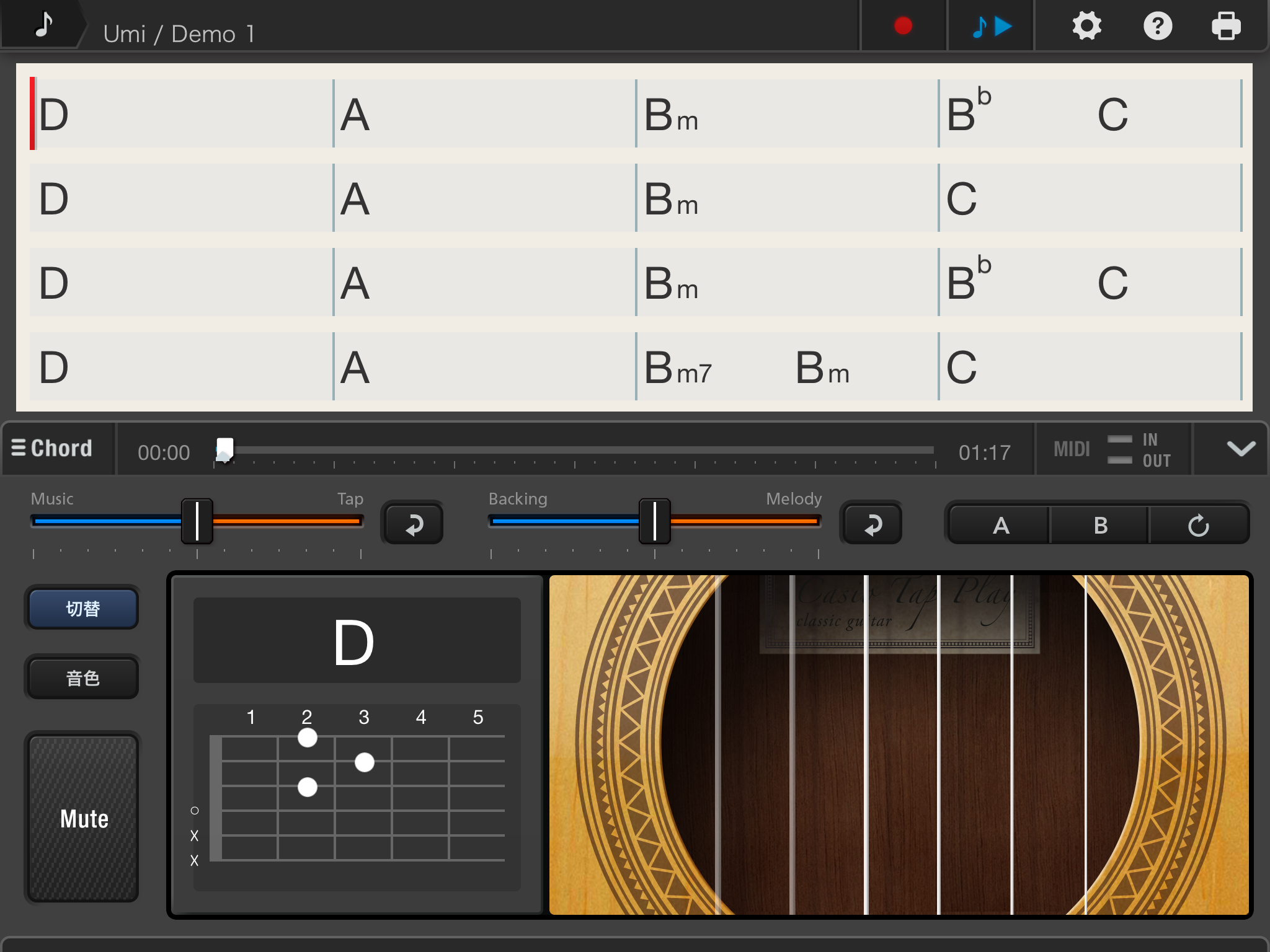
Task: Print the chord chart with the printer icon
Action: (1226, 26)
